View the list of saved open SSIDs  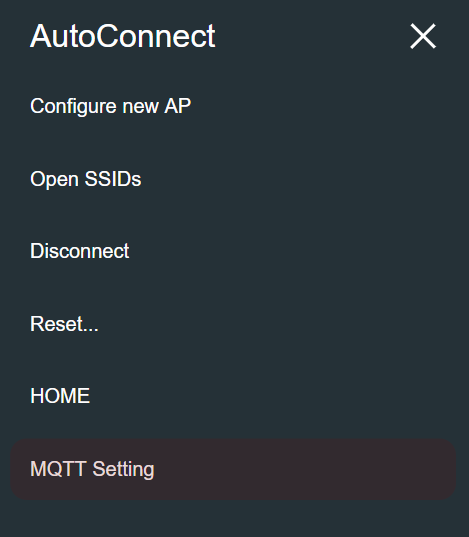point(85,179)
